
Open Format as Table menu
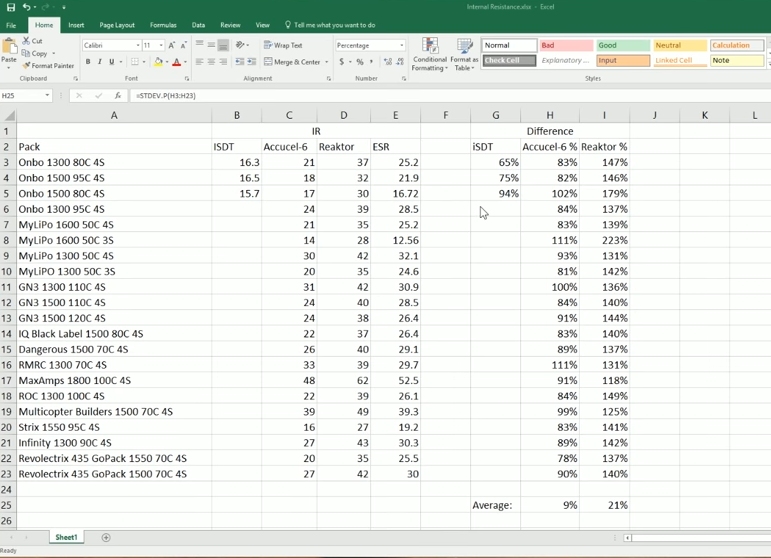[x=464, y=55]
